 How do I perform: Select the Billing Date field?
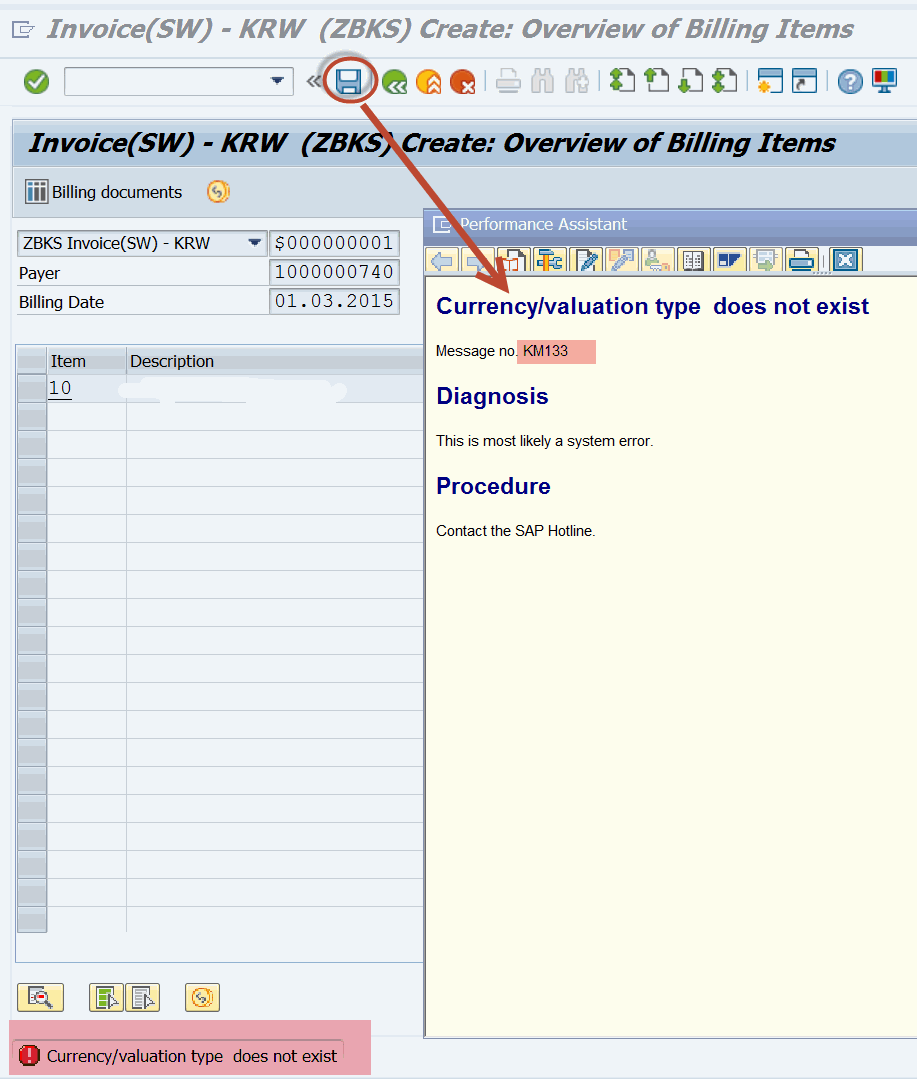(x=334, y=302)
